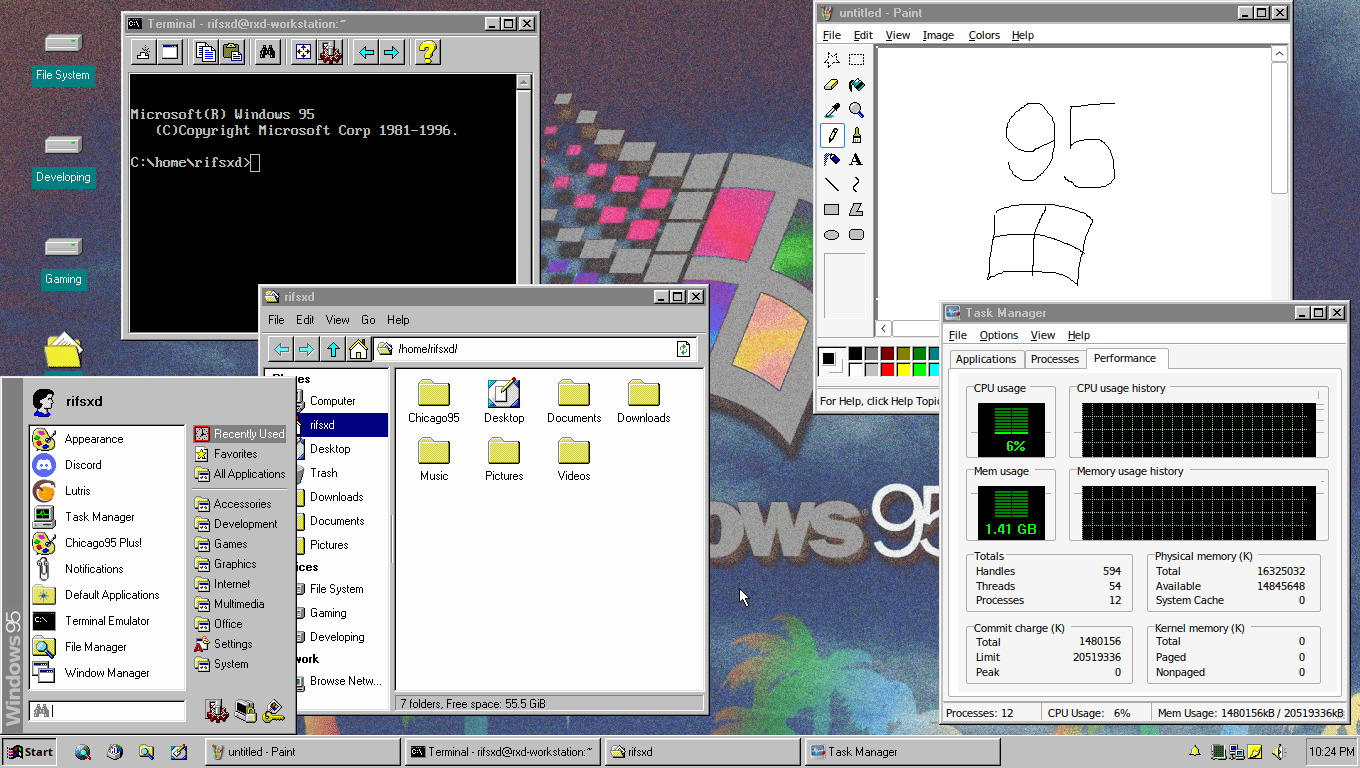
Task: Select the Color picker eyedropper in Paint
Action: pyautogui.click(x=832, y=110)
